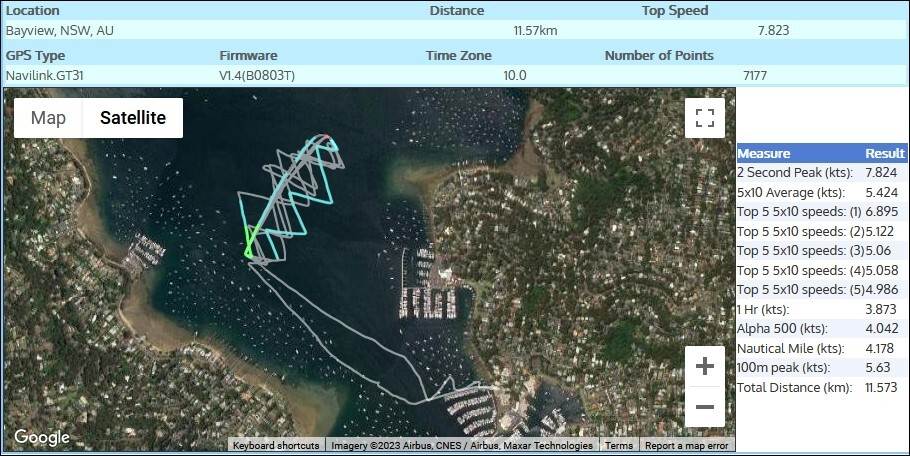Screen dimensions: 910x456
Task: Click the red marker atop the track
Action: point(325,139)
